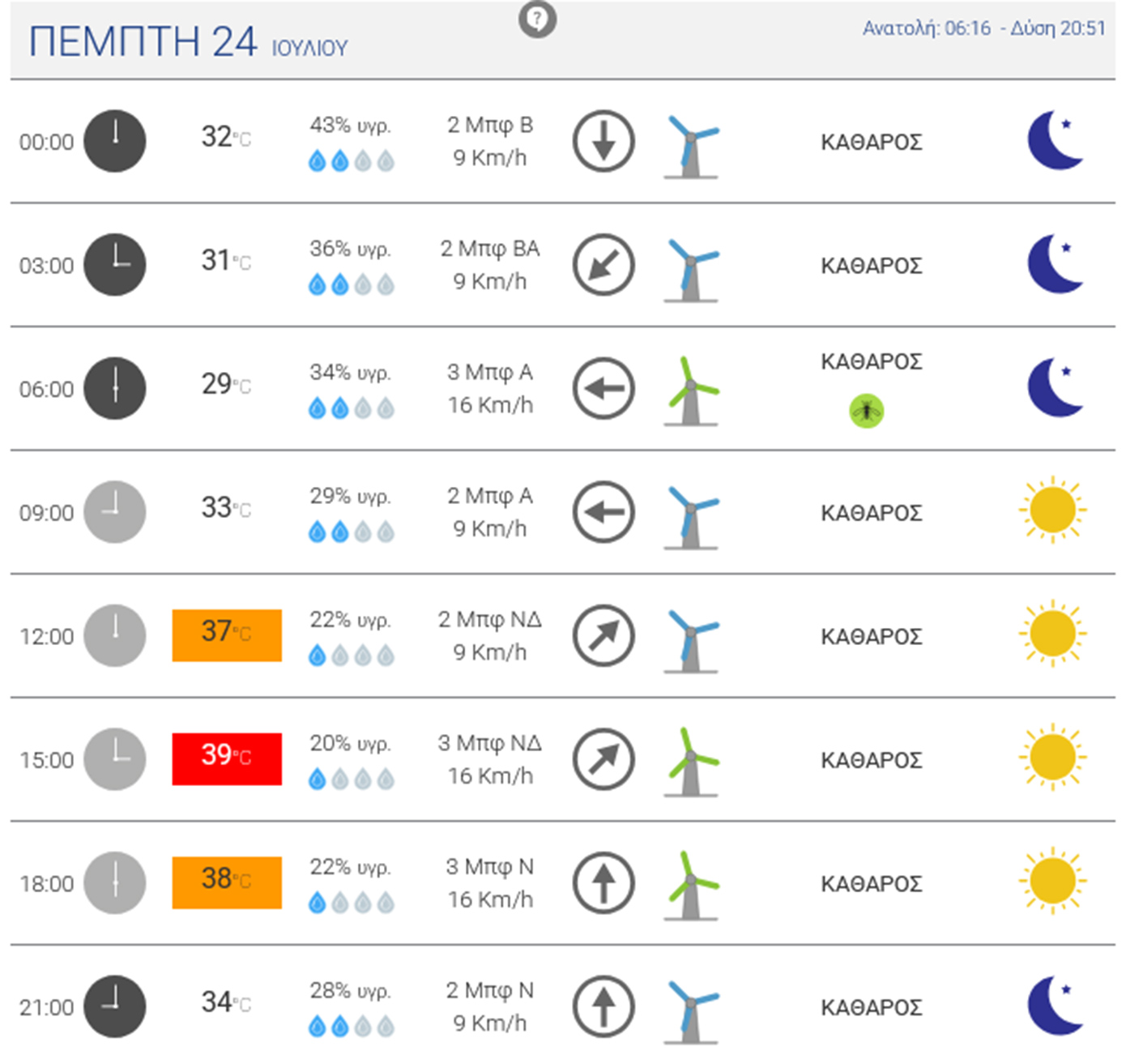The height and width of the screenshot is (1064, 1126).
Task: Click the mosquito alert icon at 06:00
Action: [x=866, y=411]
